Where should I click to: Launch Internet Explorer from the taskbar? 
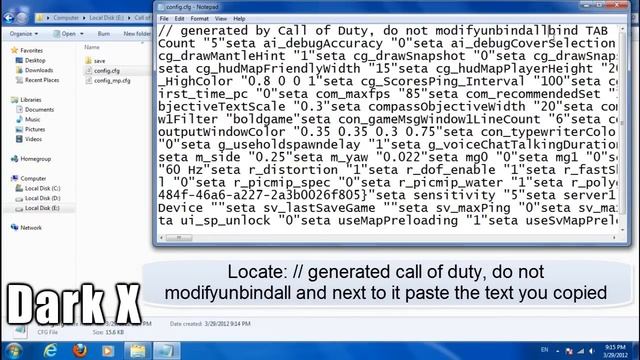51,351
